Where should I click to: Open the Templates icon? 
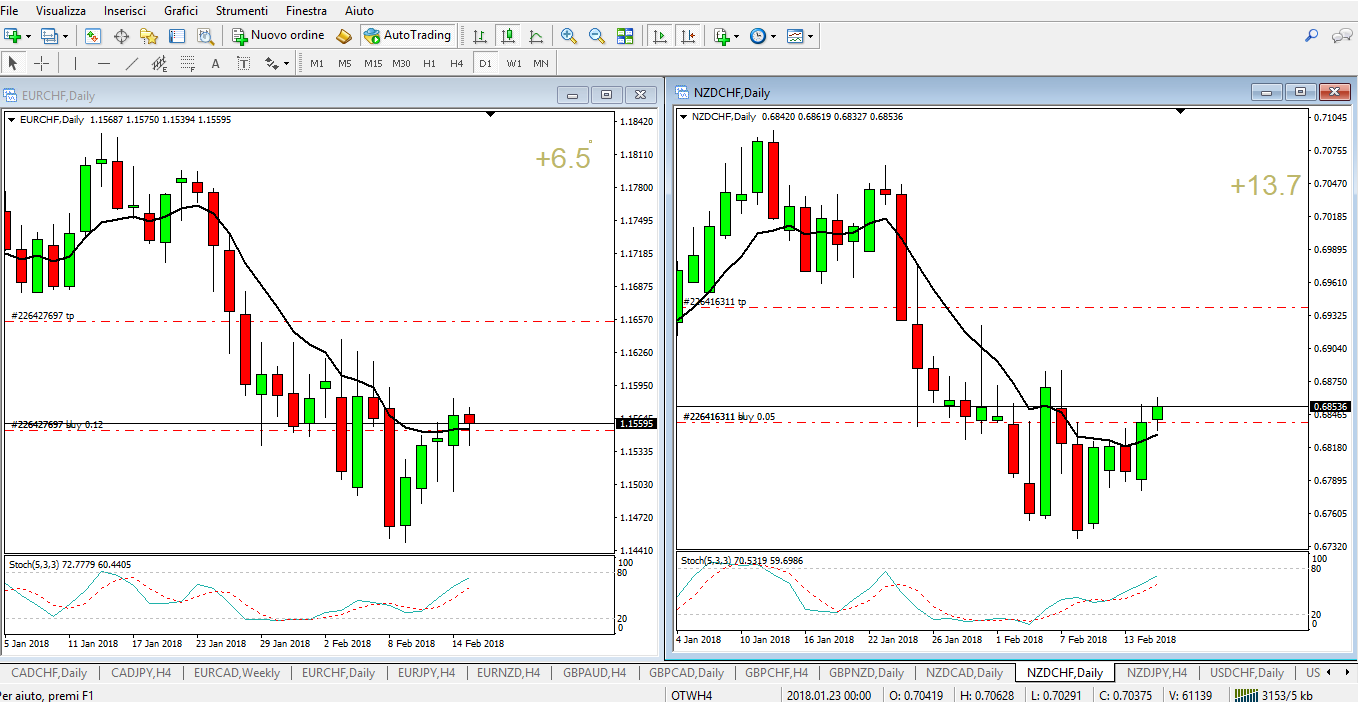[795, 36]
